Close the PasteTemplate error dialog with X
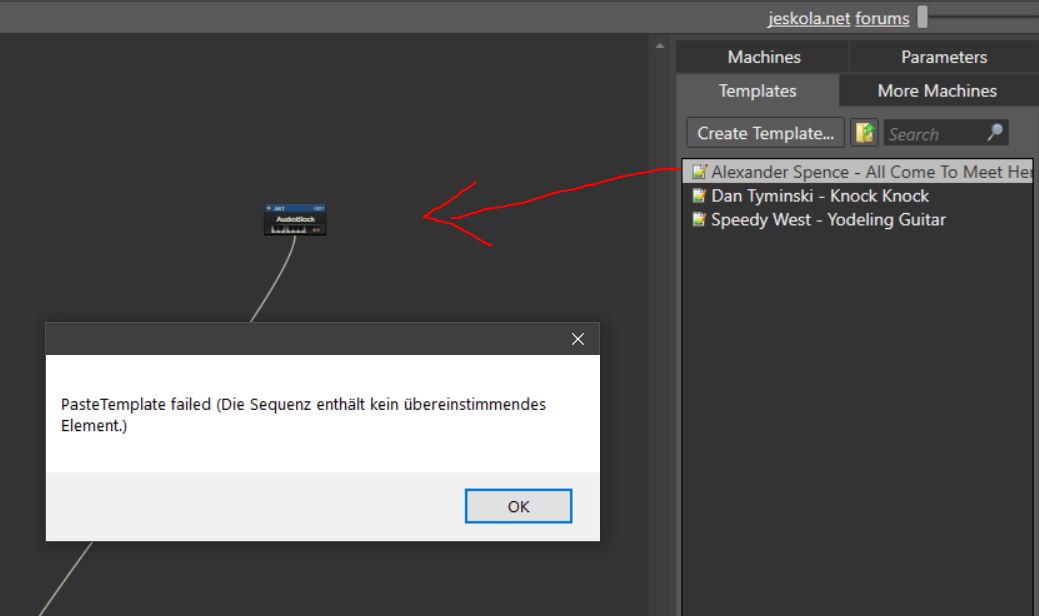Screen dimensions: 1039x616 [577, 339]
